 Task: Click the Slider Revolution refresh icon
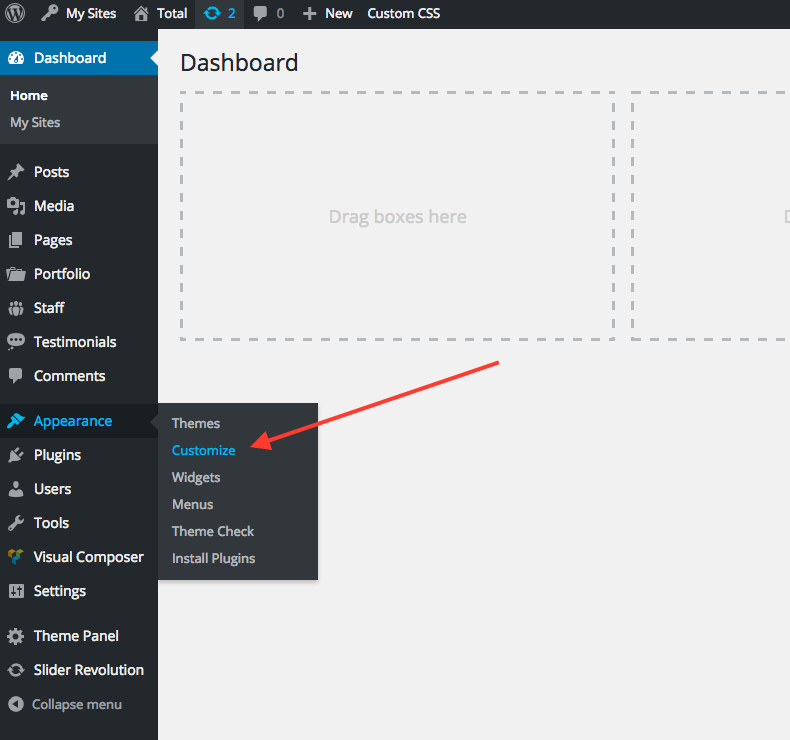coord(16,670)
